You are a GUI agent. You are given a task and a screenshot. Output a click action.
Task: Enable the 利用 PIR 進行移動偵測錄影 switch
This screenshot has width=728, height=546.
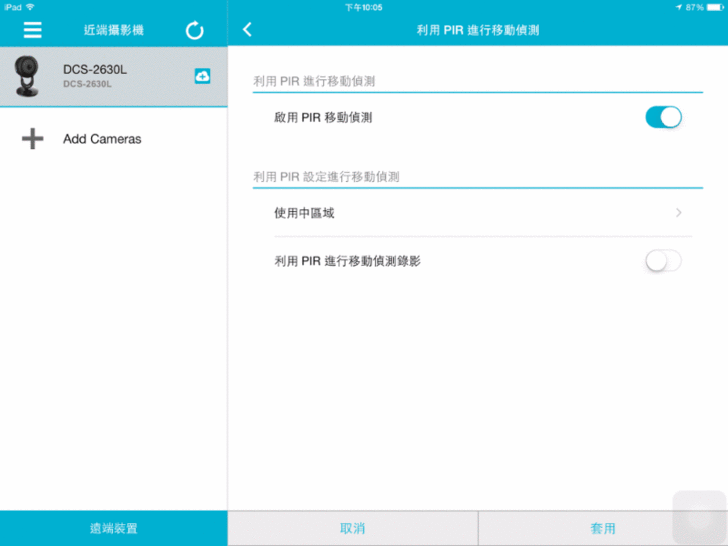[663, 261]
